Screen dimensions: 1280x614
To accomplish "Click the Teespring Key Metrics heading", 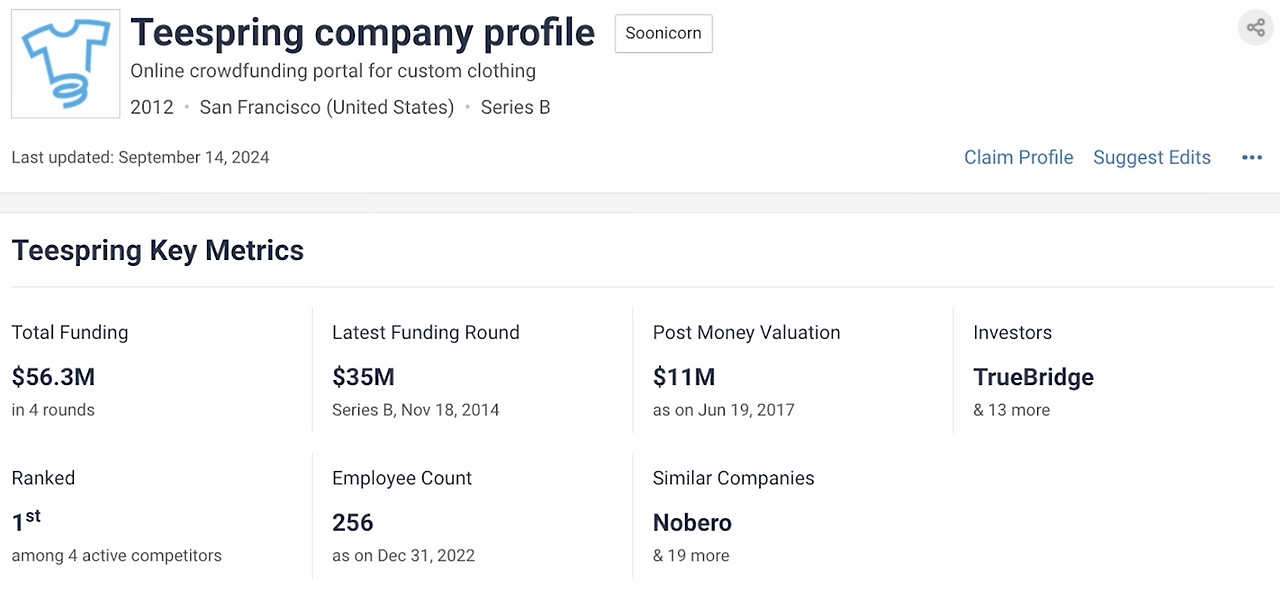I will click(x=158, y=250).
